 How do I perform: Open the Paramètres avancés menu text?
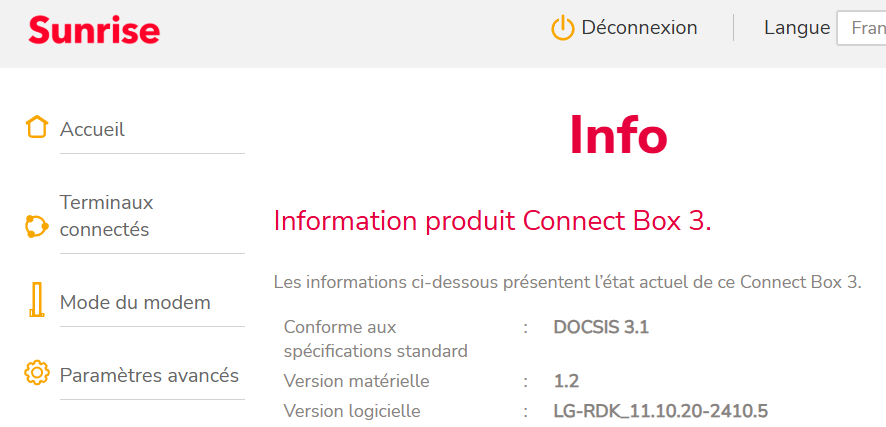149,376
